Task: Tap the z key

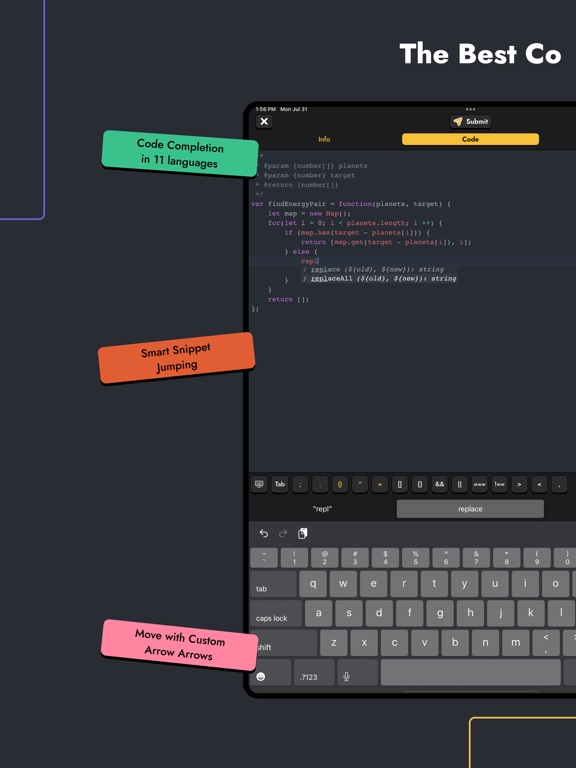Action: click(334, 643)
